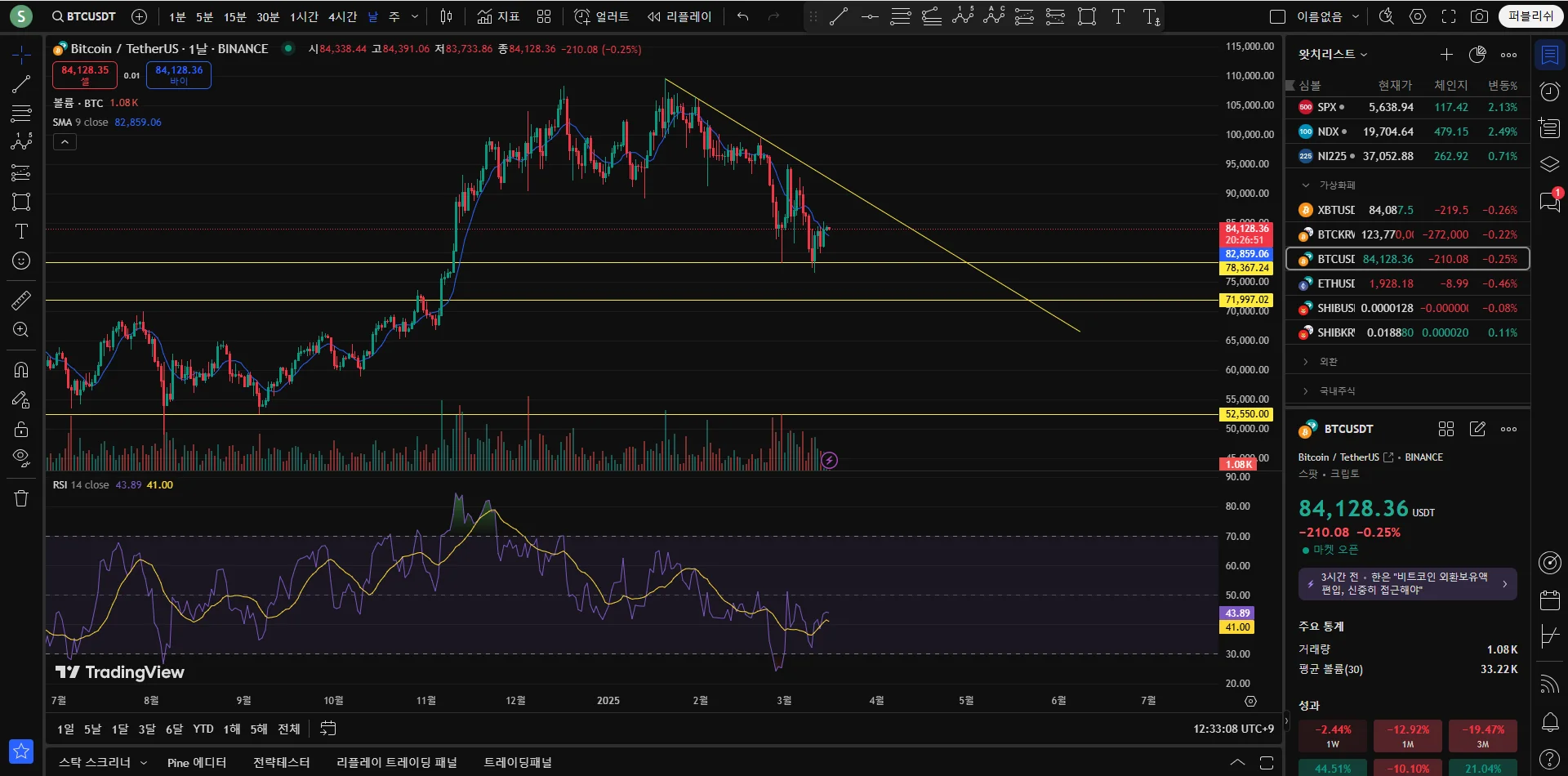The height and width of the screenshot is (776, 1568).
Task: Collapse the 가상화폐 watchlist section
Action: [1306, 185]
